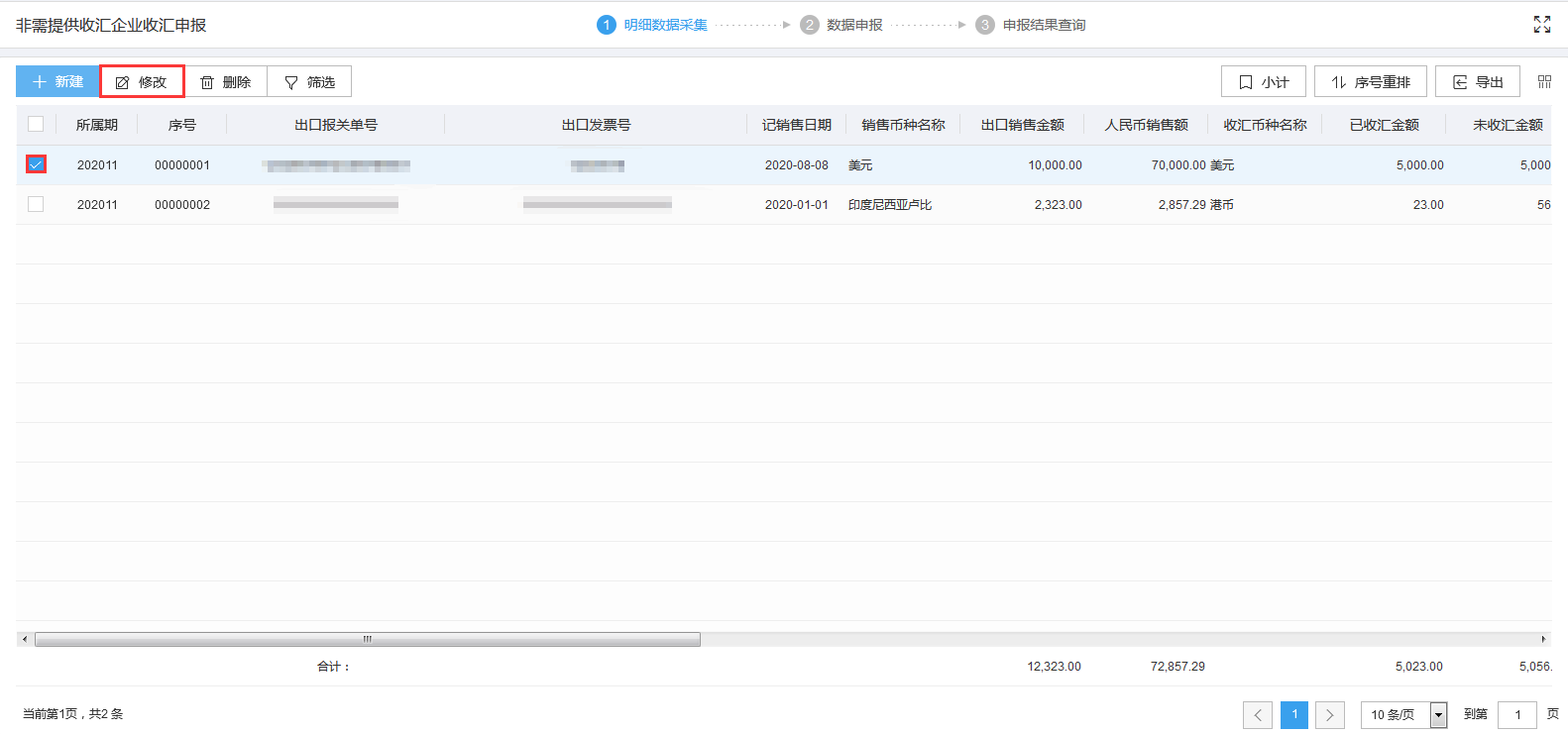
Task: Click the 销售币种名称 column header
Action: click(x=903, y=125)
